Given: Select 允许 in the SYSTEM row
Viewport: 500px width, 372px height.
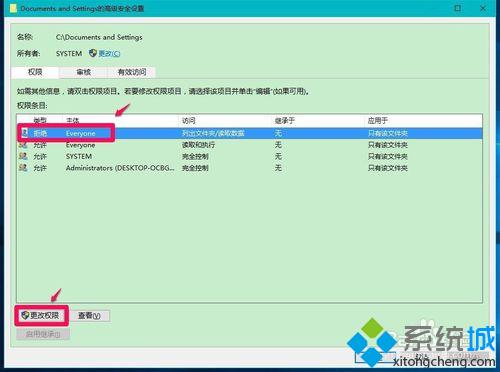Looking at the screenshot, I should (40, 156).
